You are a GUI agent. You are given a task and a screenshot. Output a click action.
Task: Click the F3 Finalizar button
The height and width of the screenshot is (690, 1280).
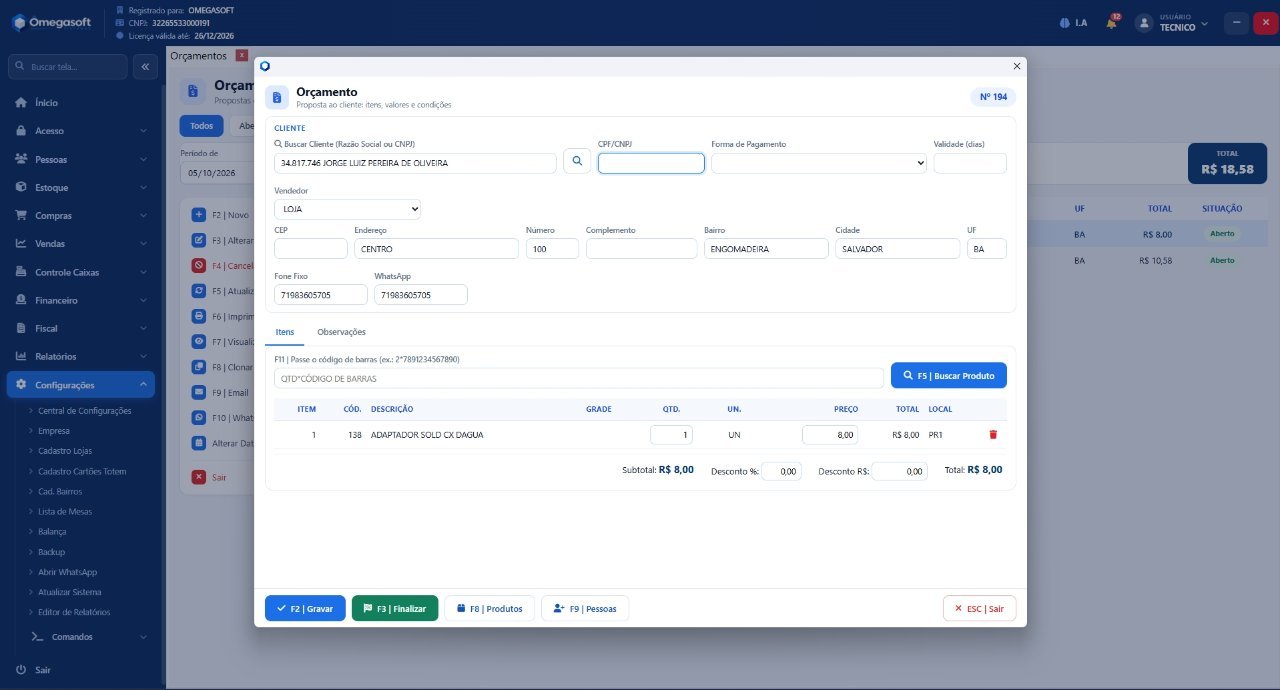coord(395,608)
